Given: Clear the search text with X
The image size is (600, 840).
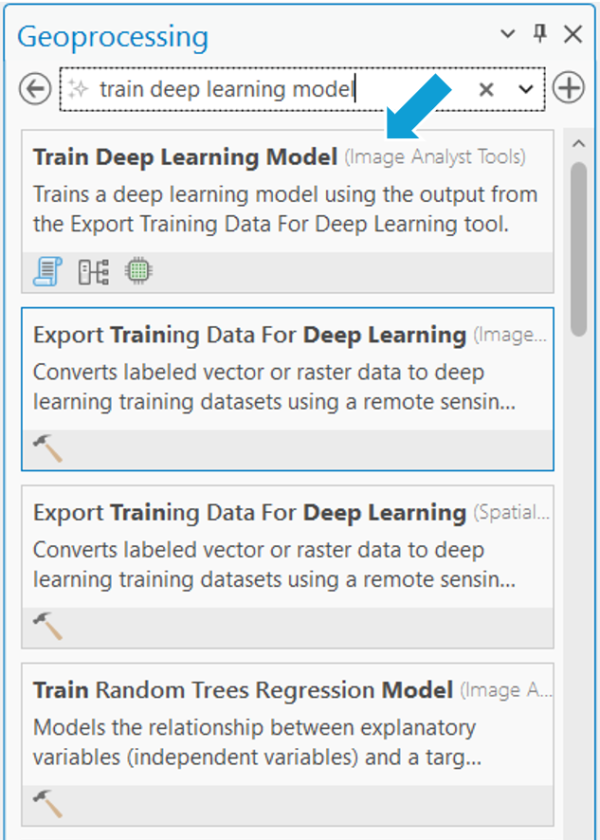Looking at the screenshot, I should coord(486,89).
